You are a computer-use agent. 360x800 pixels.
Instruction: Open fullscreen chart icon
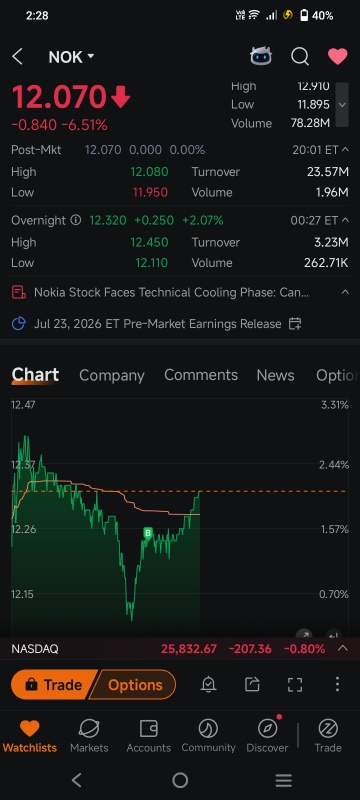coord(295,685)
